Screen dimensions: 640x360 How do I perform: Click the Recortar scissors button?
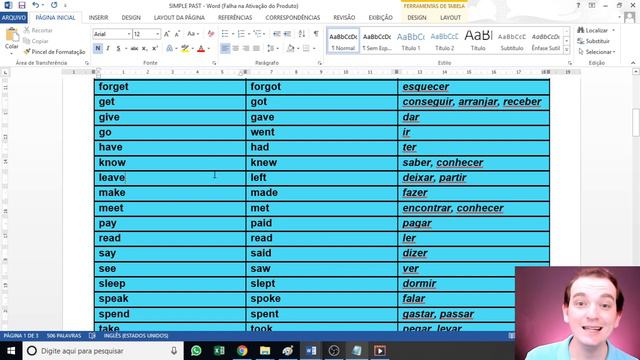[x=38, y=30]
